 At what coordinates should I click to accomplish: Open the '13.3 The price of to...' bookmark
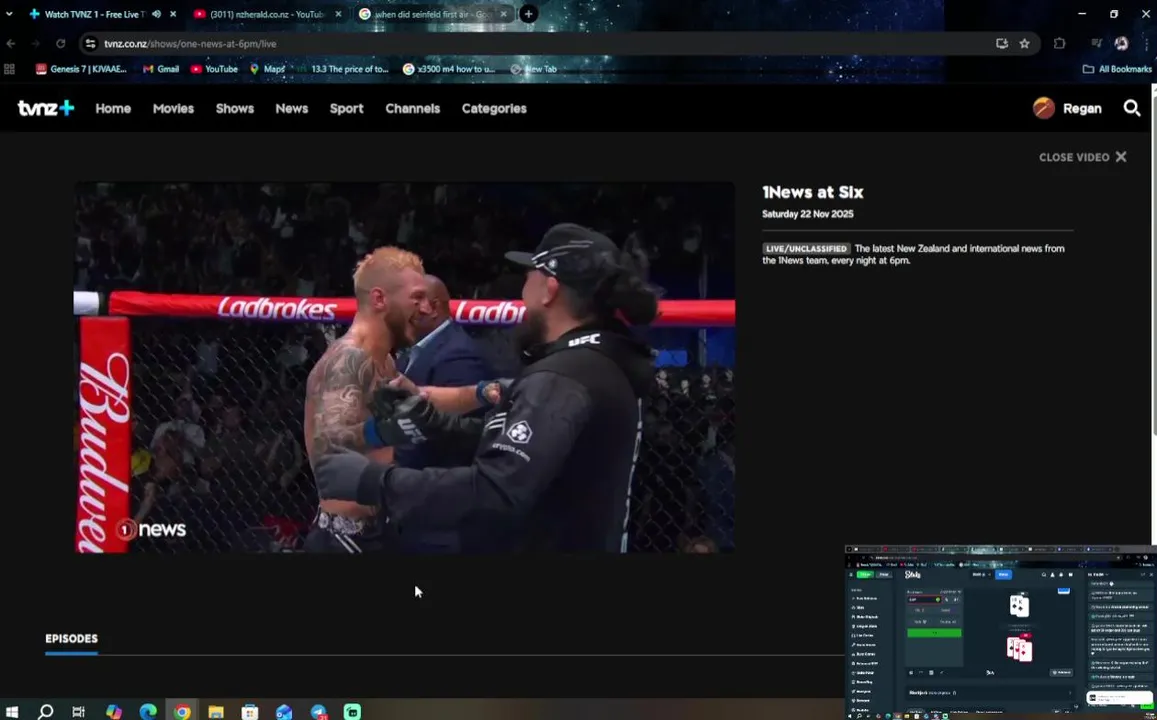pos(342,69)
